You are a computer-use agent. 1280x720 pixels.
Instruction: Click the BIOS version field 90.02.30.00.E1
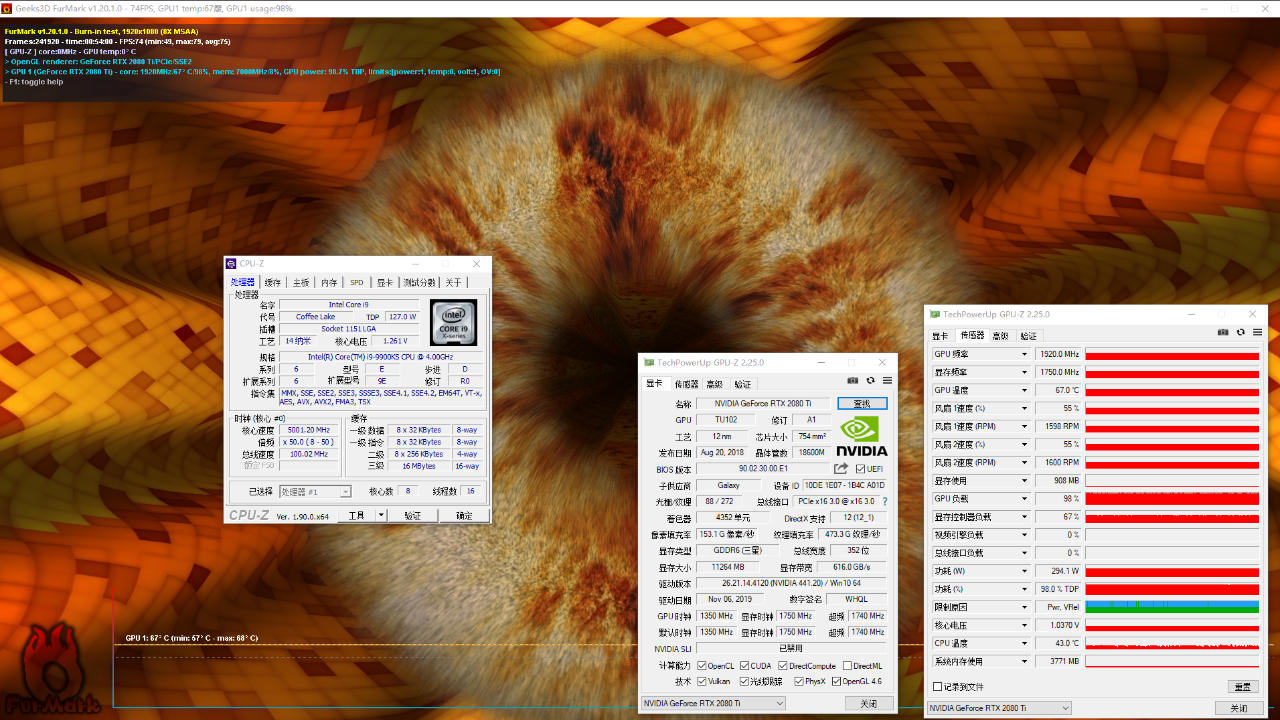(763, 469)
